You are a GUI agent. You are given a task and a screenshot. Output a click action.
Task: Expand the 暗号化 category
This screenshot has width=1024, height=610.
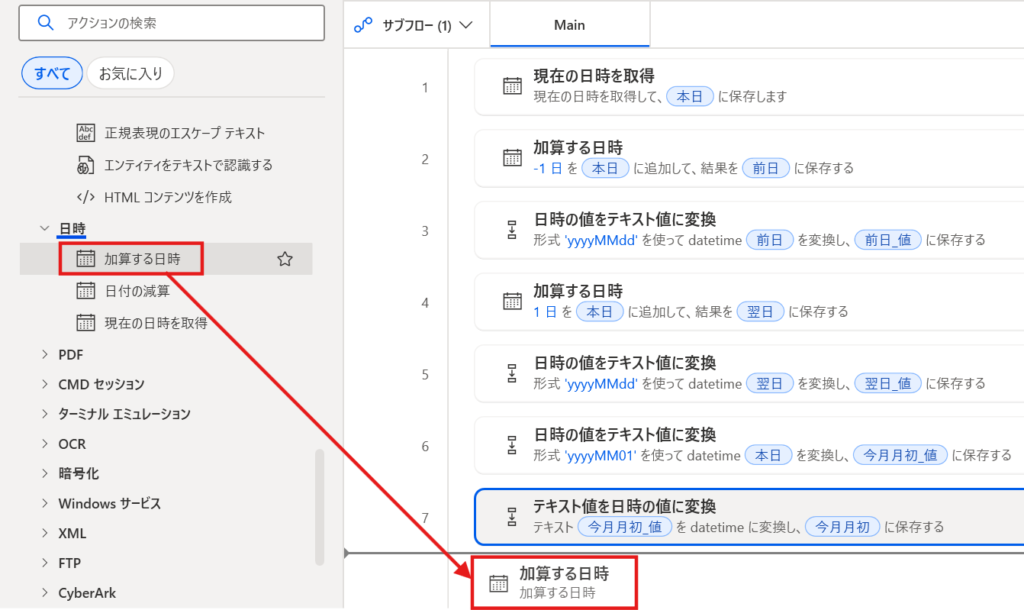[x=44, y=474]
